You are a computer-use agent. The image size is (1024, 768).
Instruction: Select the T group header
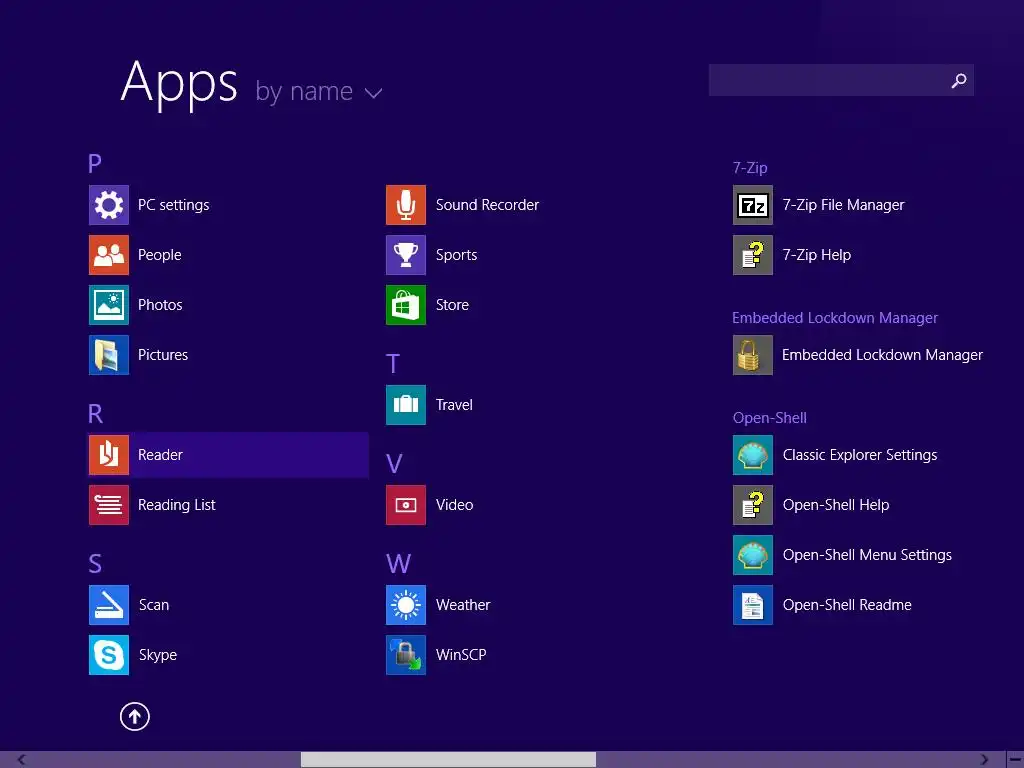(x=392, y=364)
